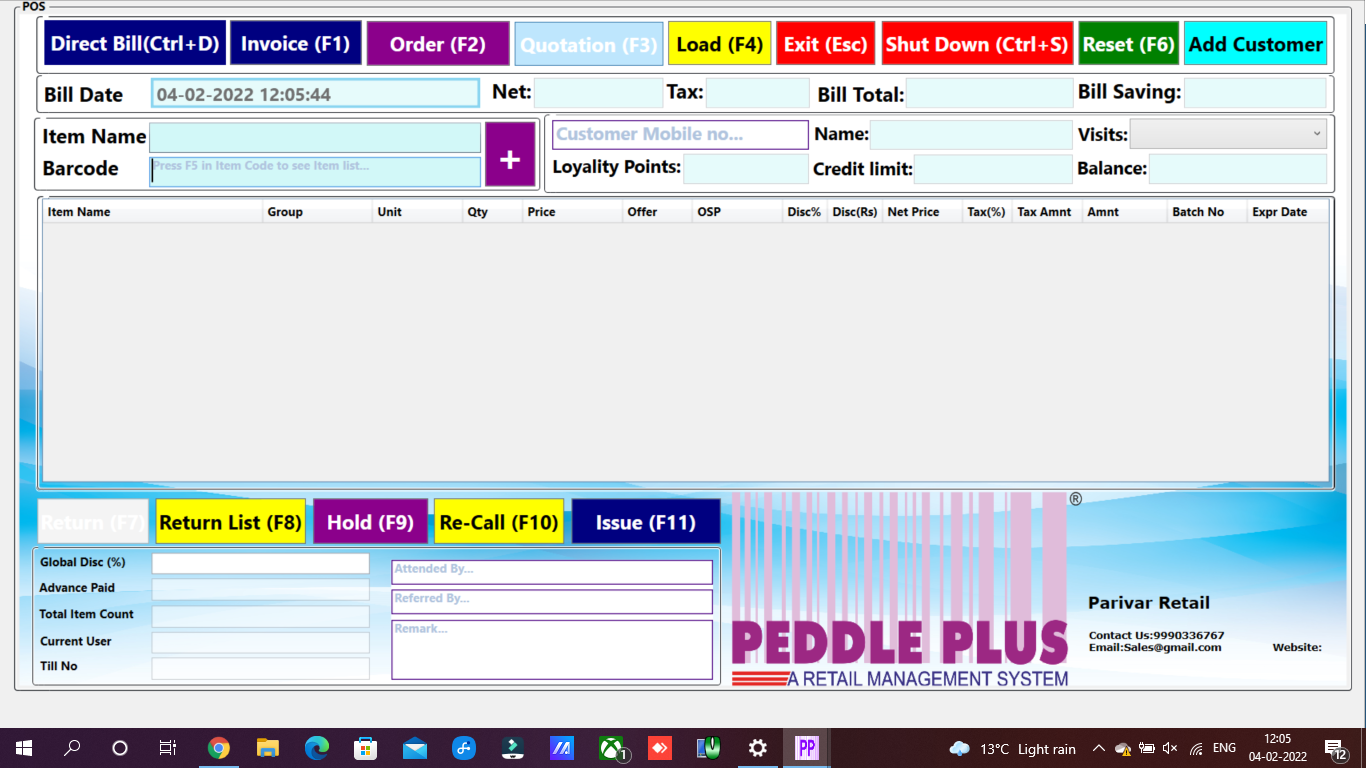Select the Order (F2) button
1366x768 pixels.
coord(437,44)
